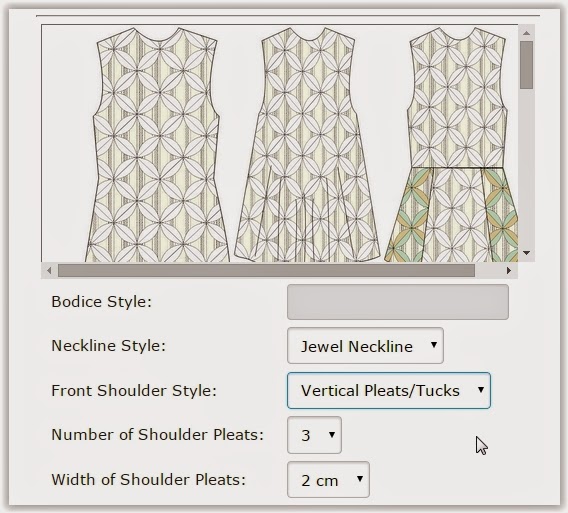568x513 pixels.
Task: Click the arrow beside 2 cm
Action: [360, 479]
